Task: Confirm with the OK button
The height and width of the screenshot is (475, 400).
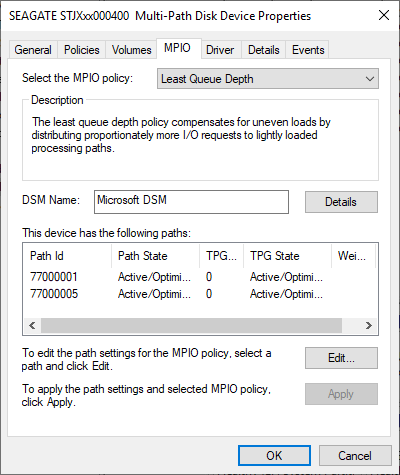Action: (274, 456)
